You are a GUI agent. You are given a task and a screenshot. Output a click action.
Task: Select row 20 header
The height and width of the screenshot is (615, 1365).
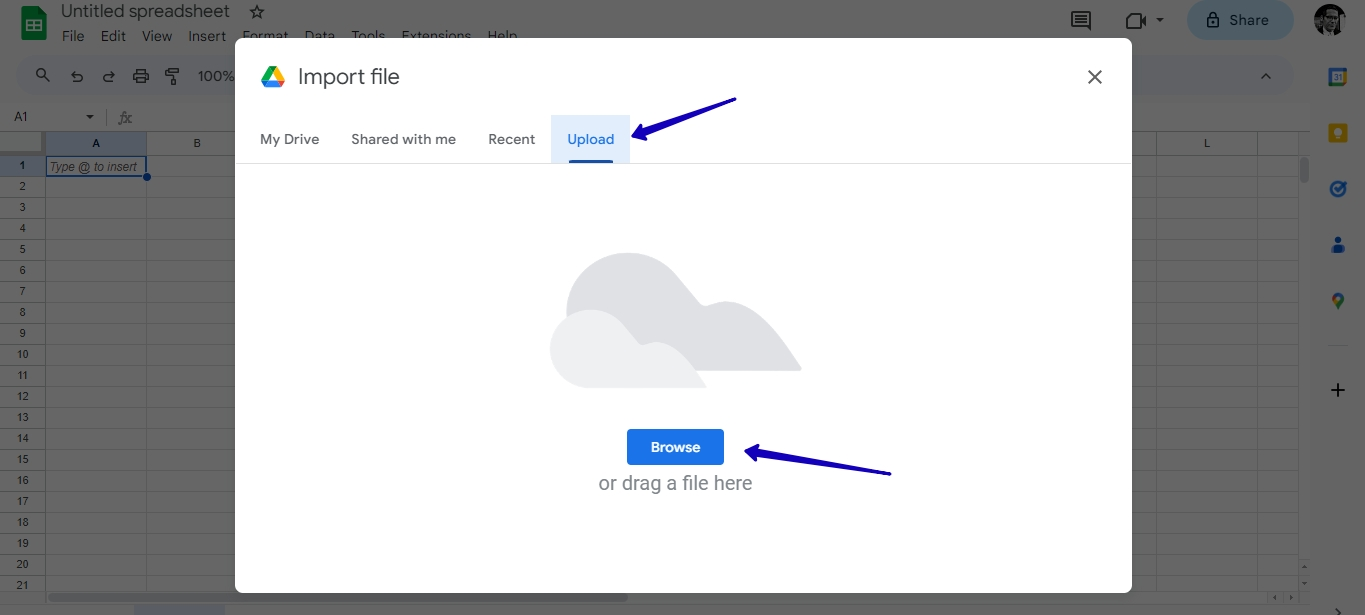coord(22,564)
